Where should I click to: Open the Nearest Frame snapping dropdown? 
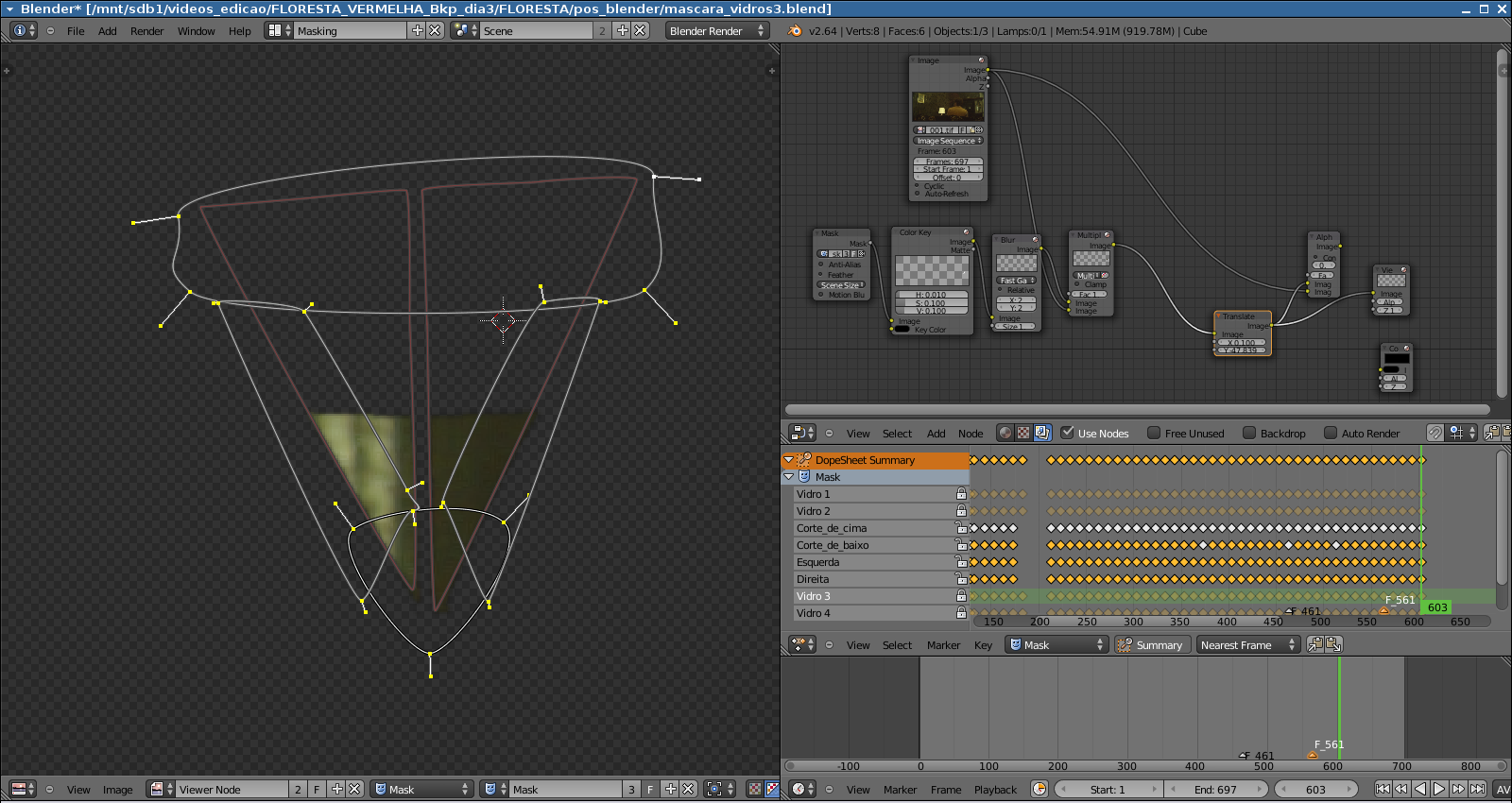pyautogui.click(x=1246, y=645)
